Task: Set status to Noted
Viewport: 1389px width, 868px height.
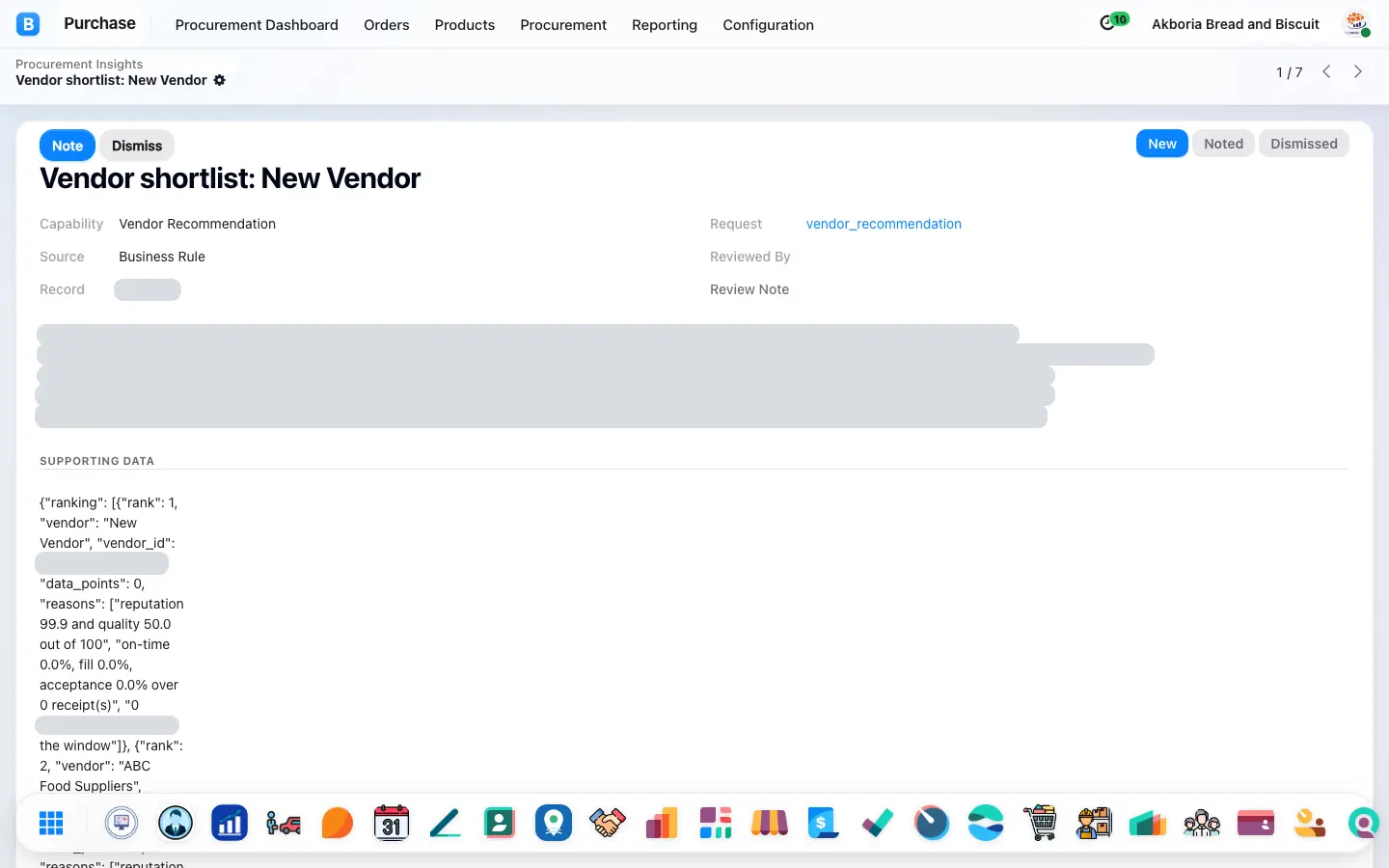Action: [1223, 144]
